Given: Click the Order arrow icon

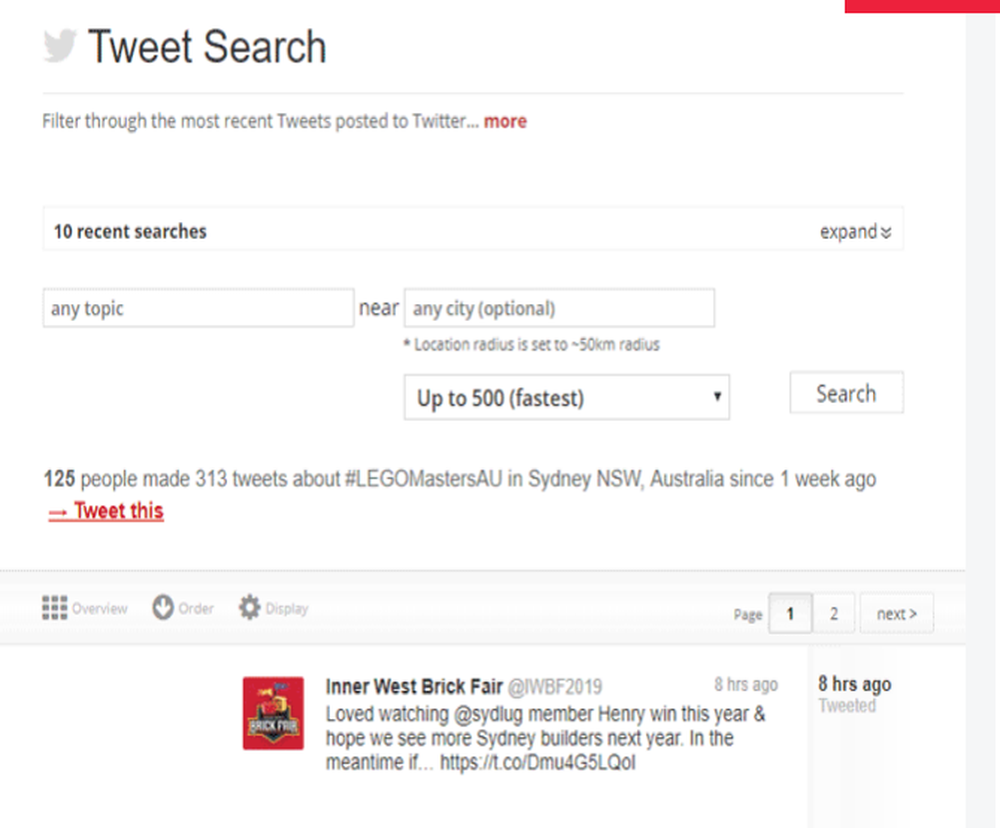Looking at the screenshot, I should click(163, 608).
